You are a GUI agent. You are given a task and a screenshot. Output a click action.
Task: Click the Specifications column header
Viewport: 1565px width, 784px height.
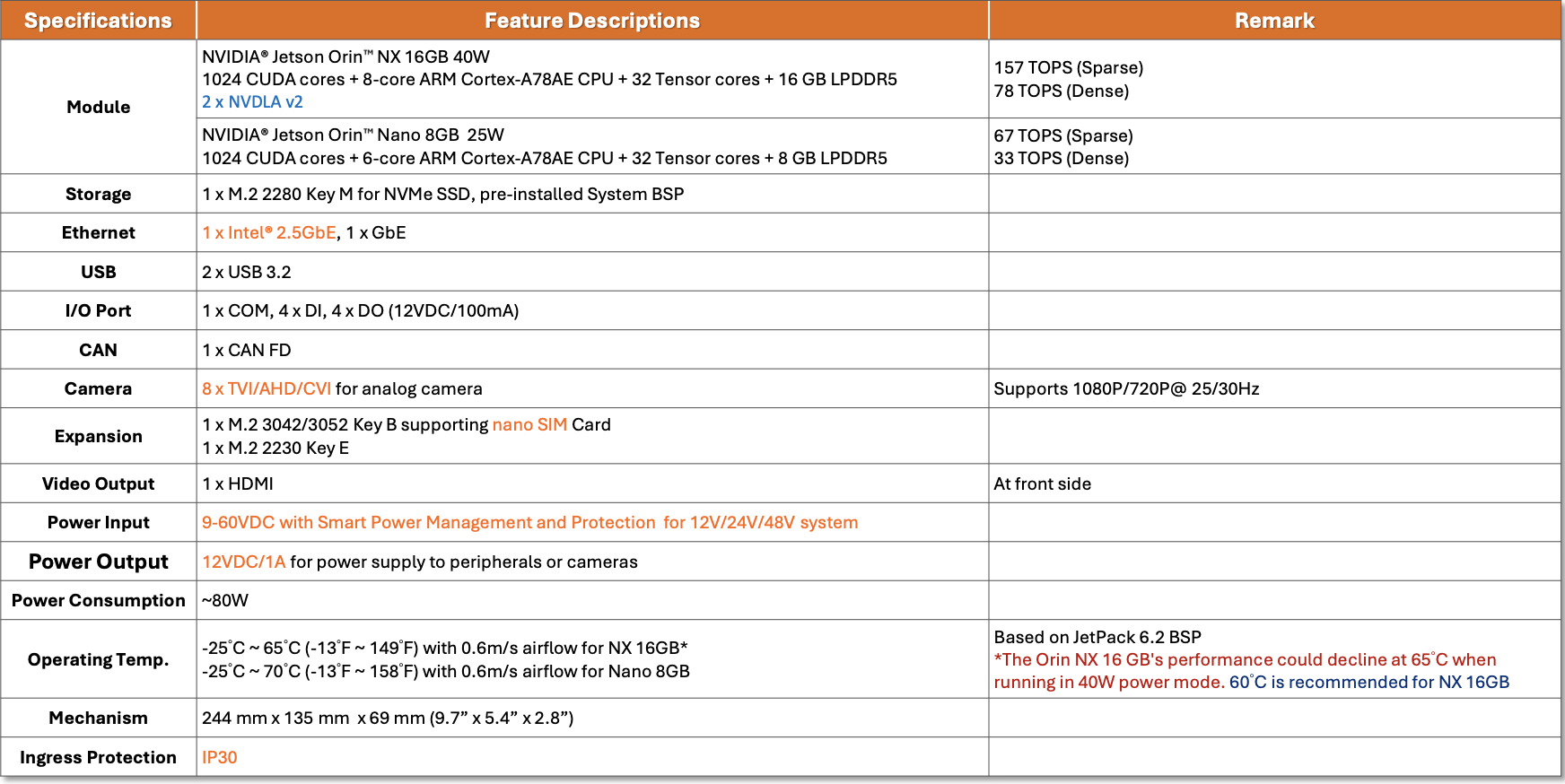(x=98, y=21)
